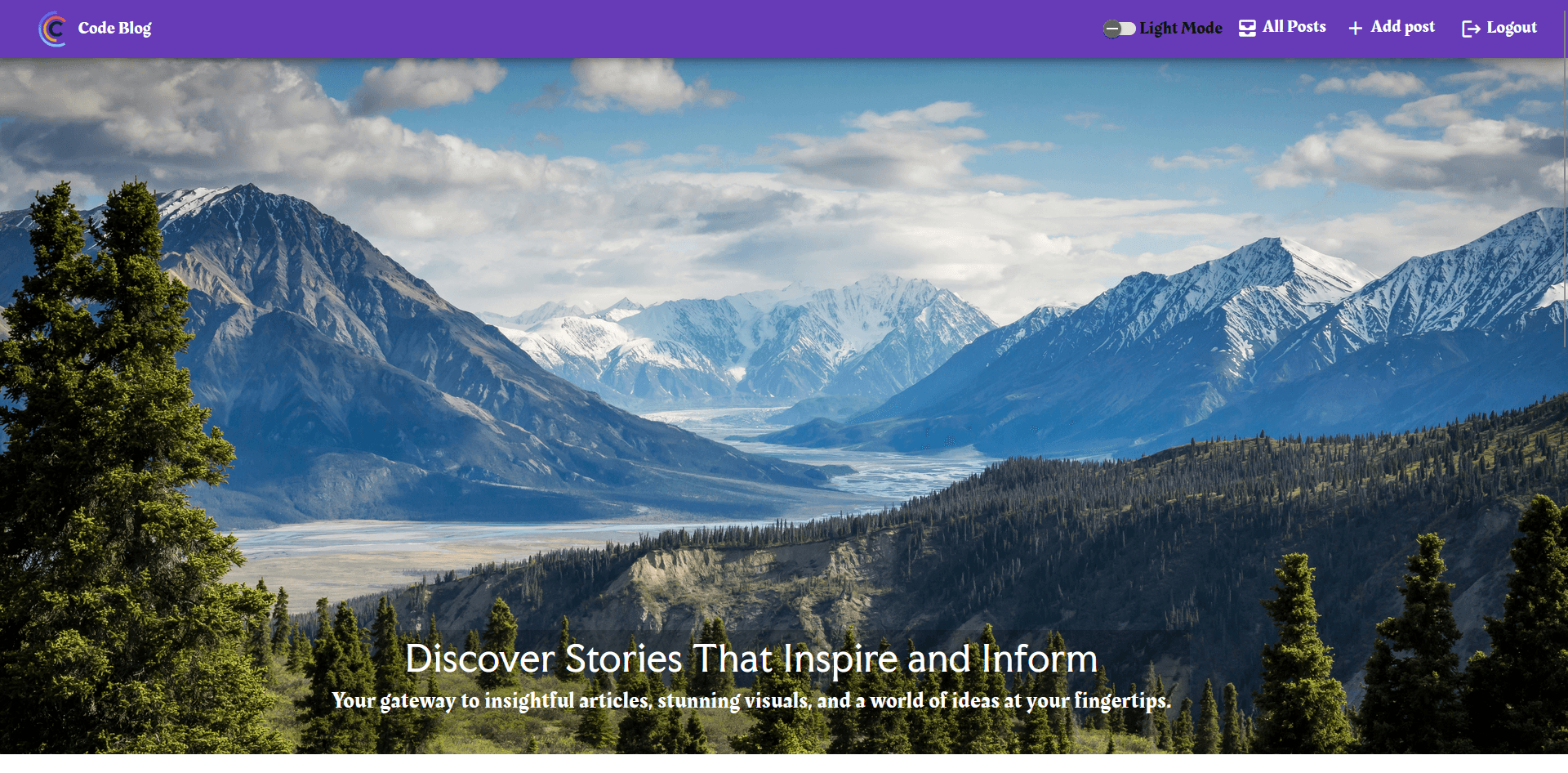Click the heading Discover Stories That Inspire and Inform

[x=751, y=659]
